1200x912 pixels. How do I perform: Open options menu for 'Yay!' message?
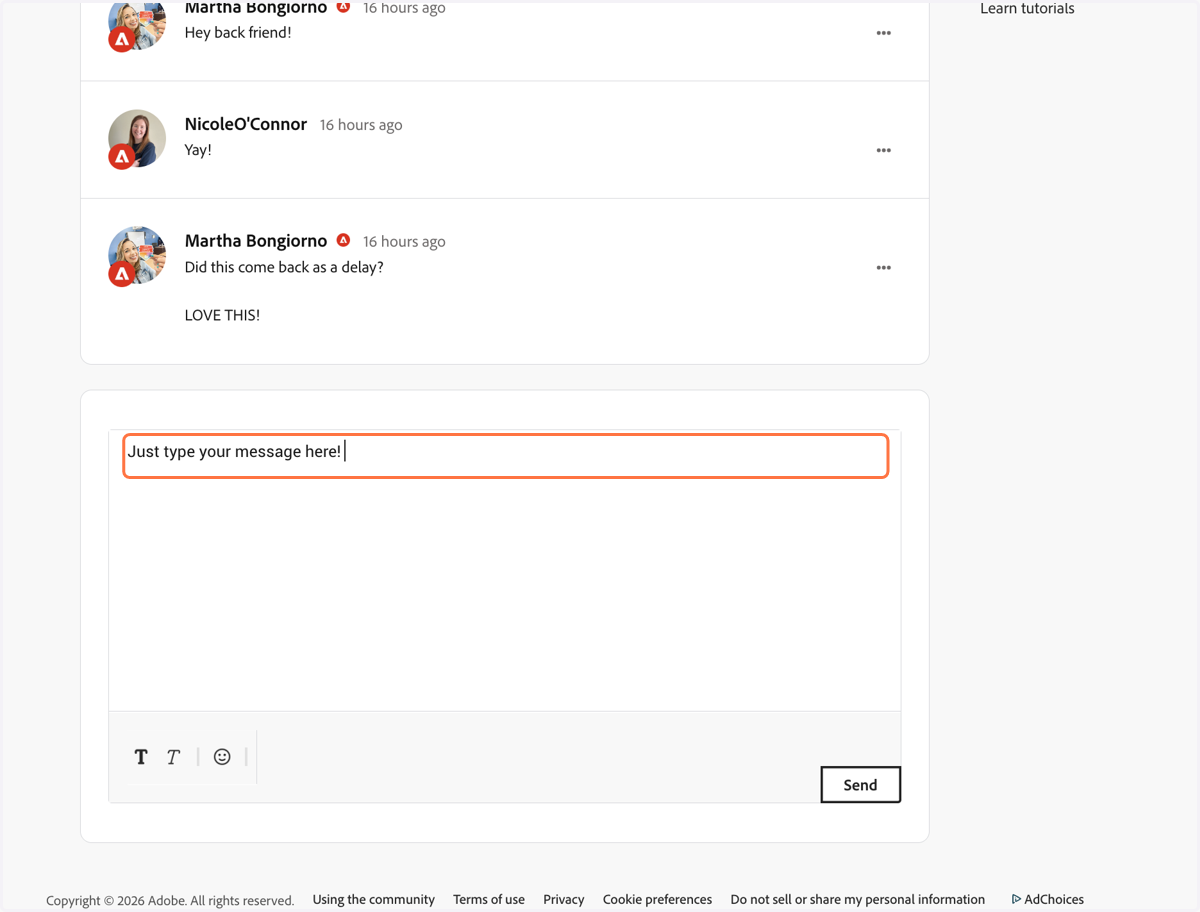884,151
